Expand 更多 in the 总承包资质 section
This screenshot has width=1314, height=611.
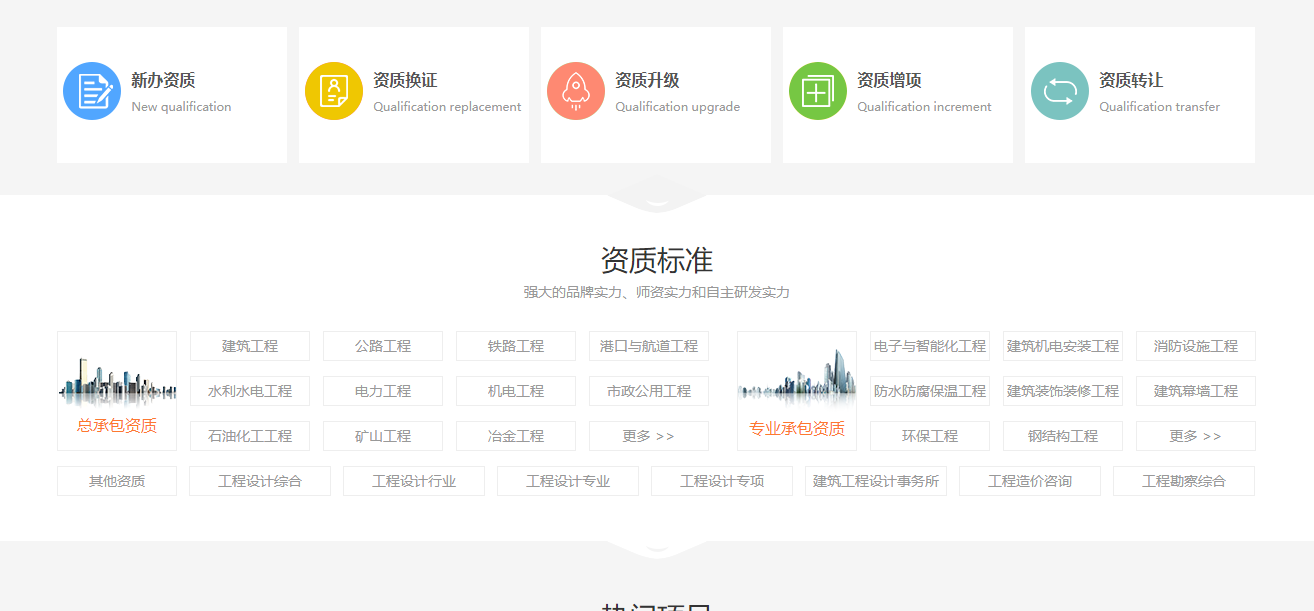click(x=649, y=436)
